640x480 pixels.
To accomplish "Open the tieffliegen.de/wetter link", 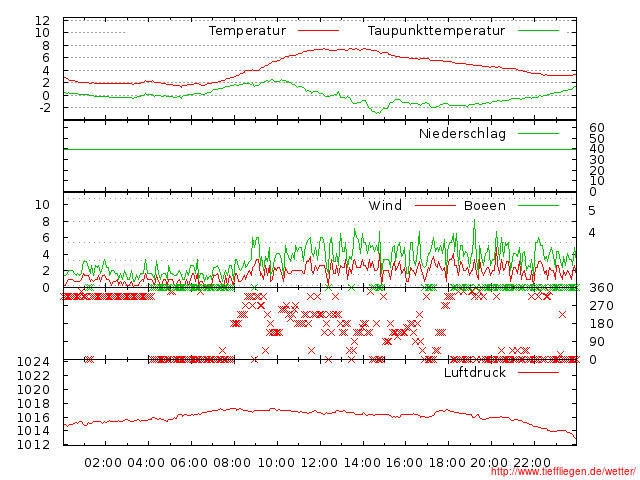I will click(x=563, y=471).
